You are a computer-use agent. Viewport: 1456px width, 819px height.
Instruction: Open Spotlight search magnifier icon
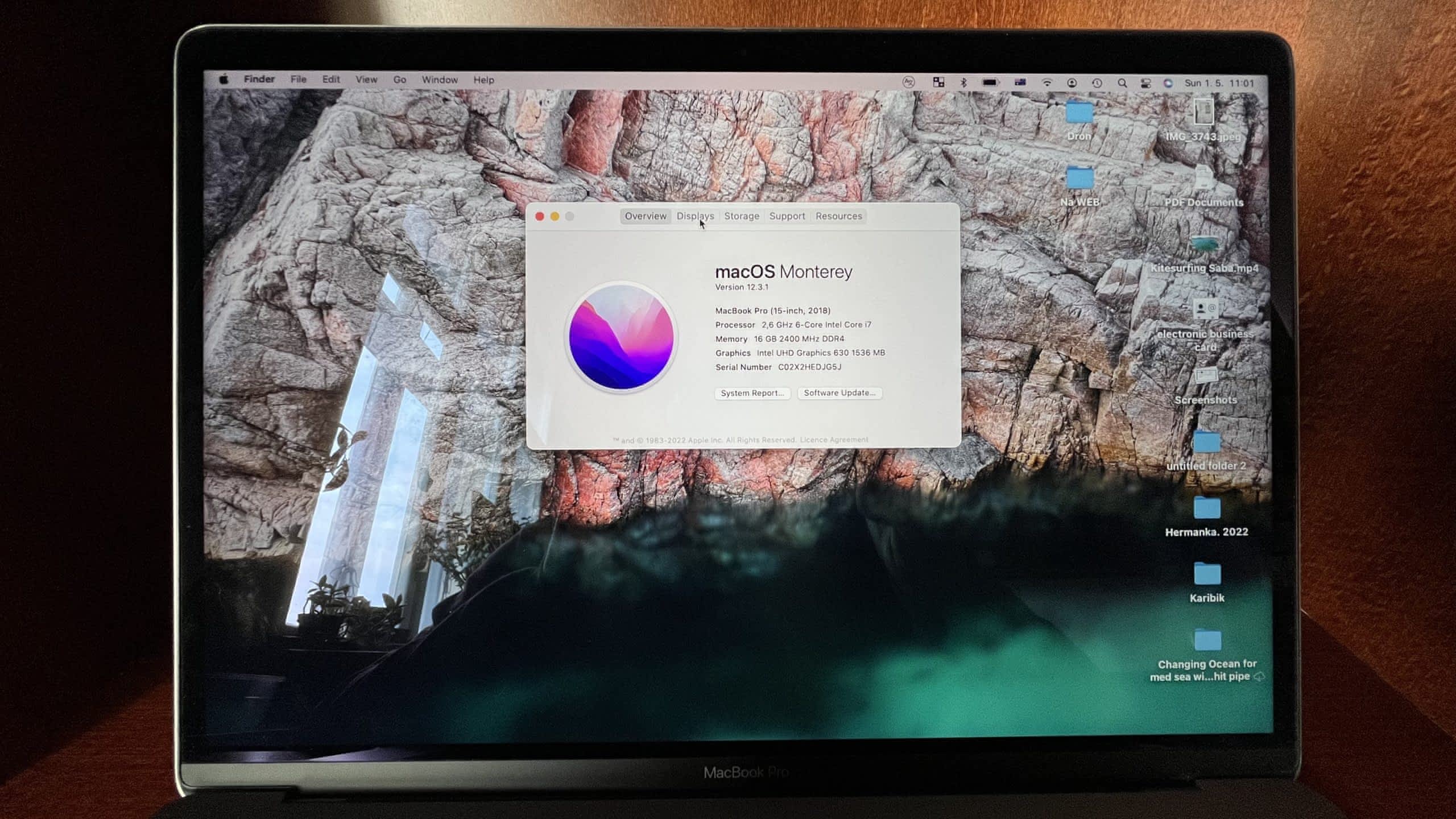[1122, 83]
